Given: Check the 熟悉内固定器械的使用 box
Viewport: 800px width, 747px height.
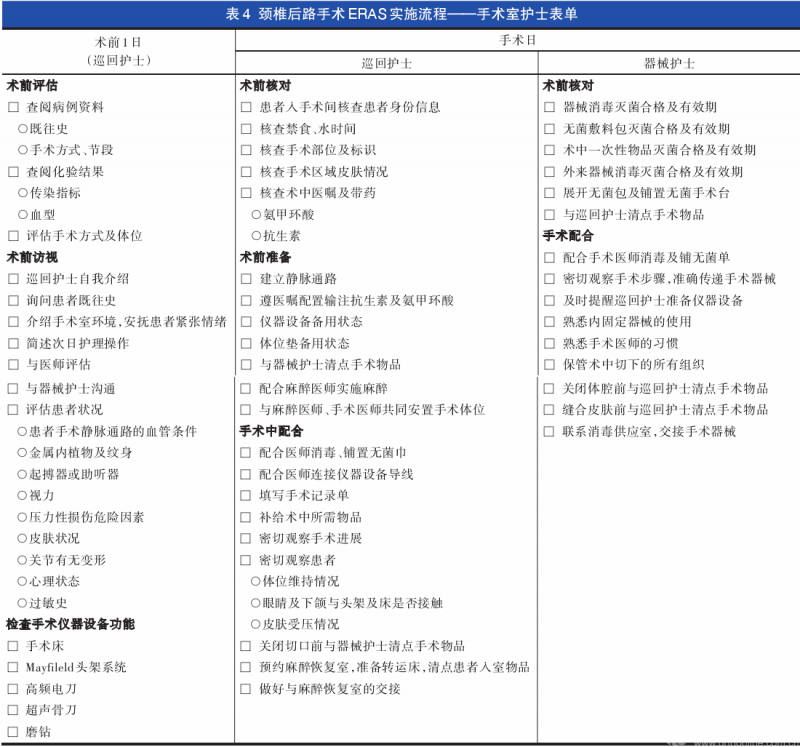Looking at the screenshot, I should click(549, 322).
